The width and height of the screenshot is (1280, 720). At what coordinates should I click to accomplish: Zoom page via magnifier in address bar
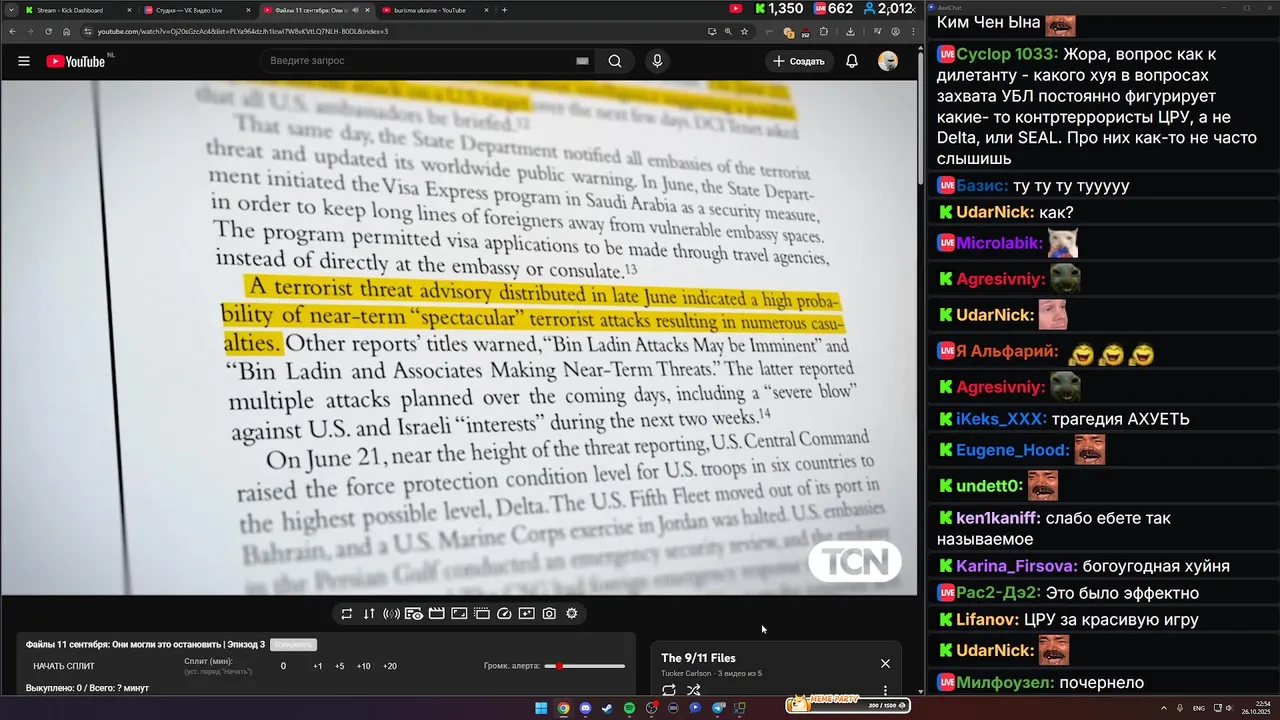[728, 31]
